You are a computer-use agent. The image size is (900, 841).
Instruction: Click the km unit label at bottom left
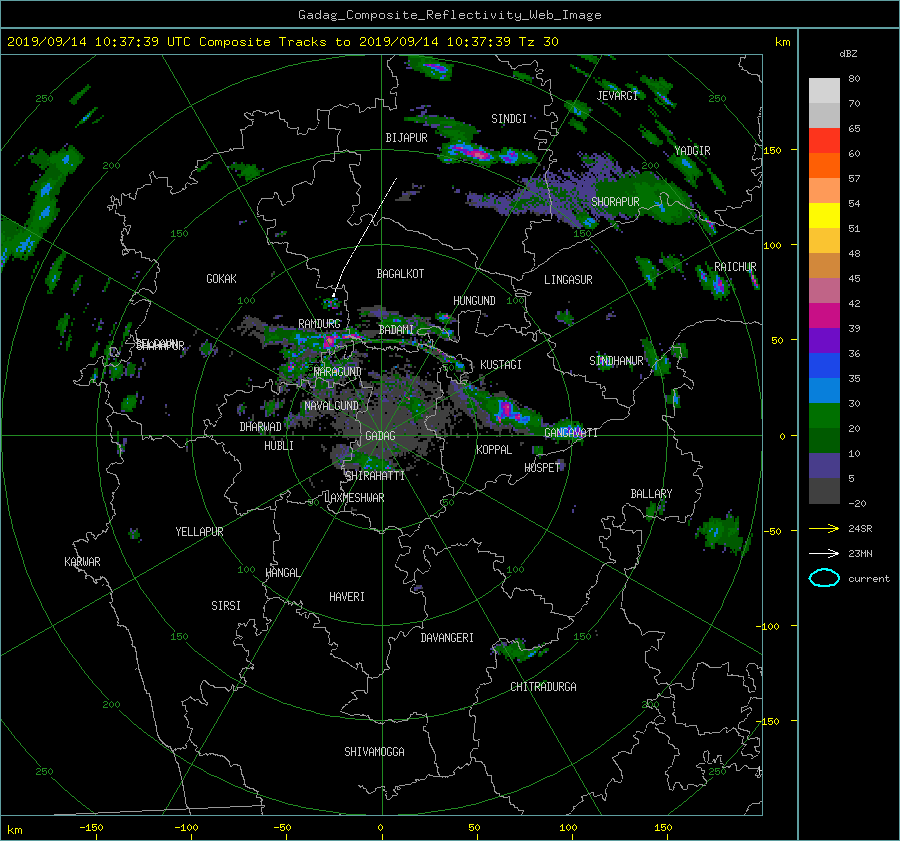[x=14, y=830]
